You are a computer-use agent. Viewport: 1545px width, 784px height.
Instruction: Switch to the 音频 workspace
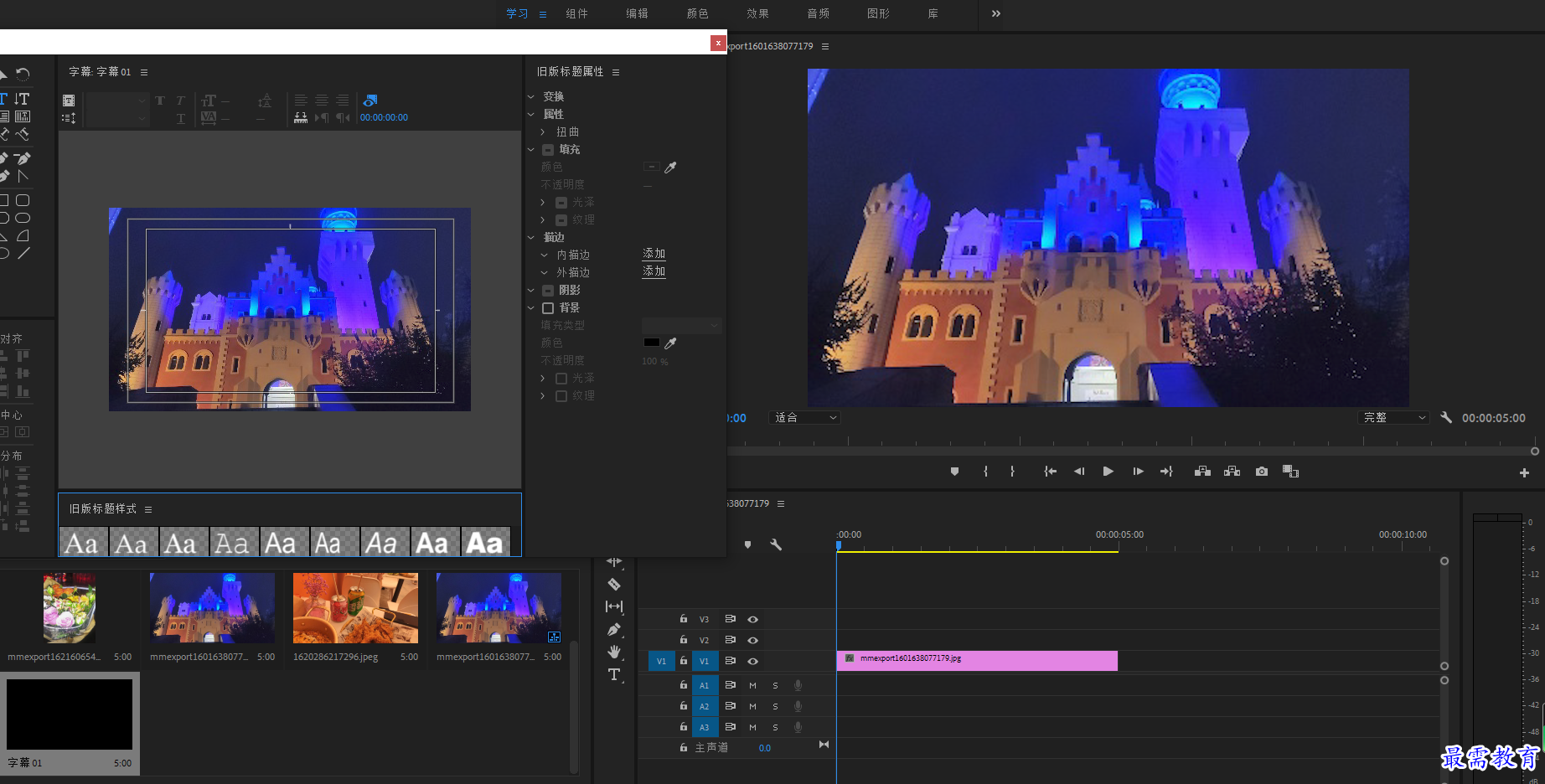coord(818,13)
